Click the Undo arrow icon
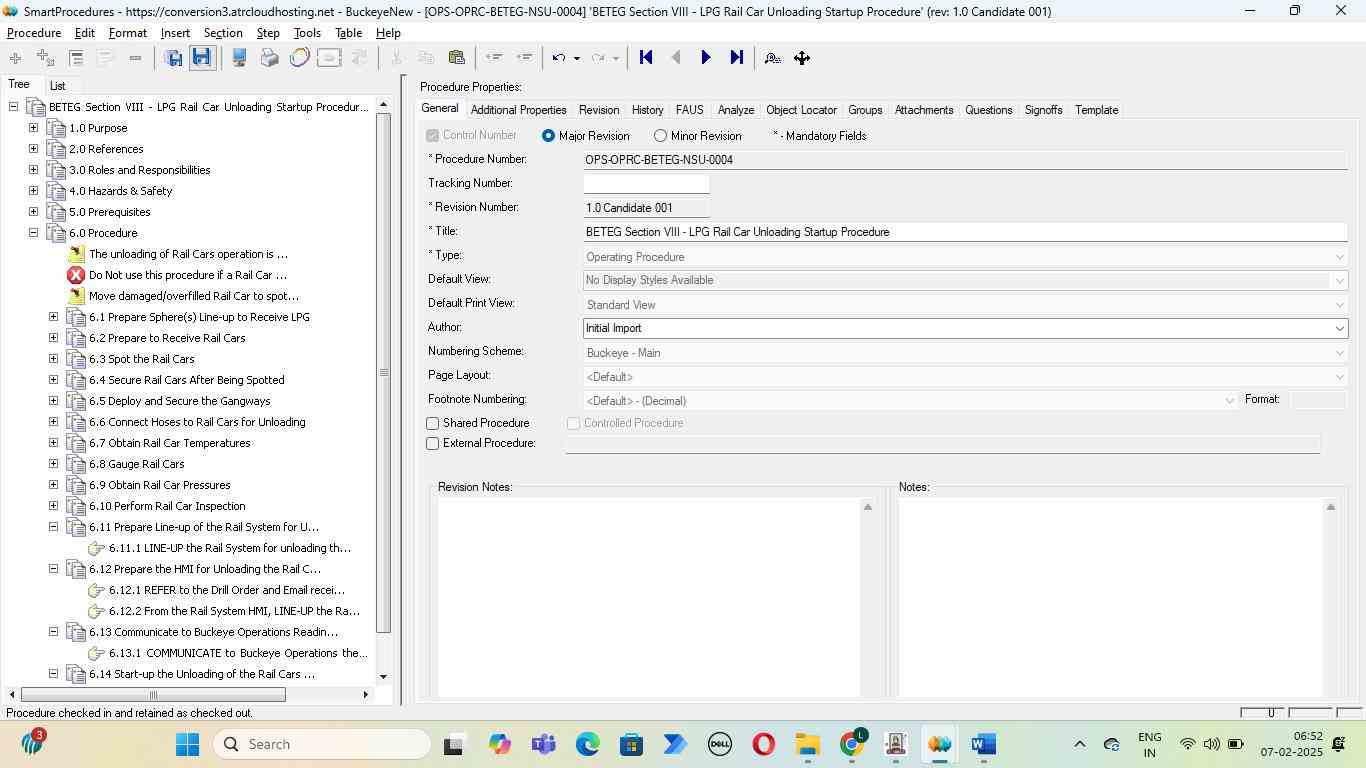This screenshot has height=768, width=1366. [559, 58]
